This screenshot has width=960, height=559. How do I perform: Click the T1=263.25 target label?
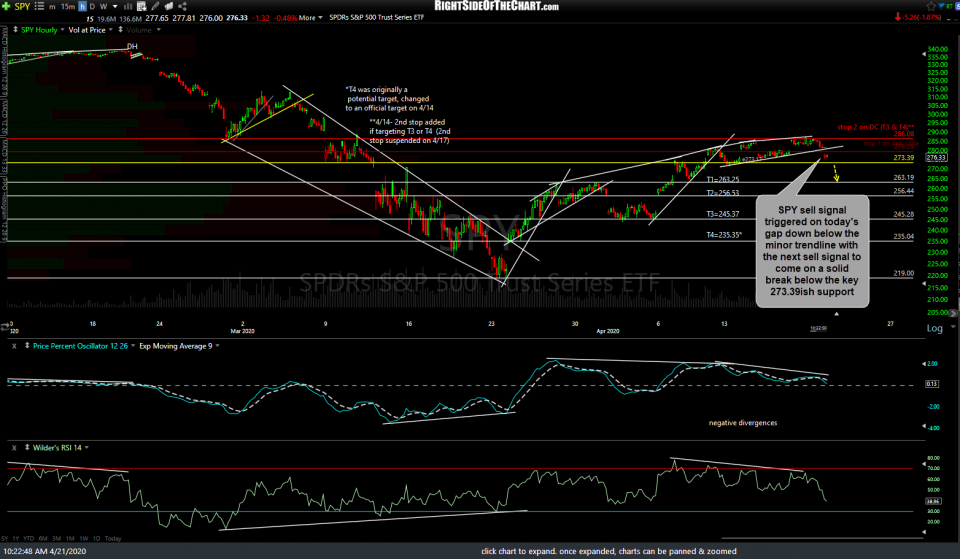(722, 180)
